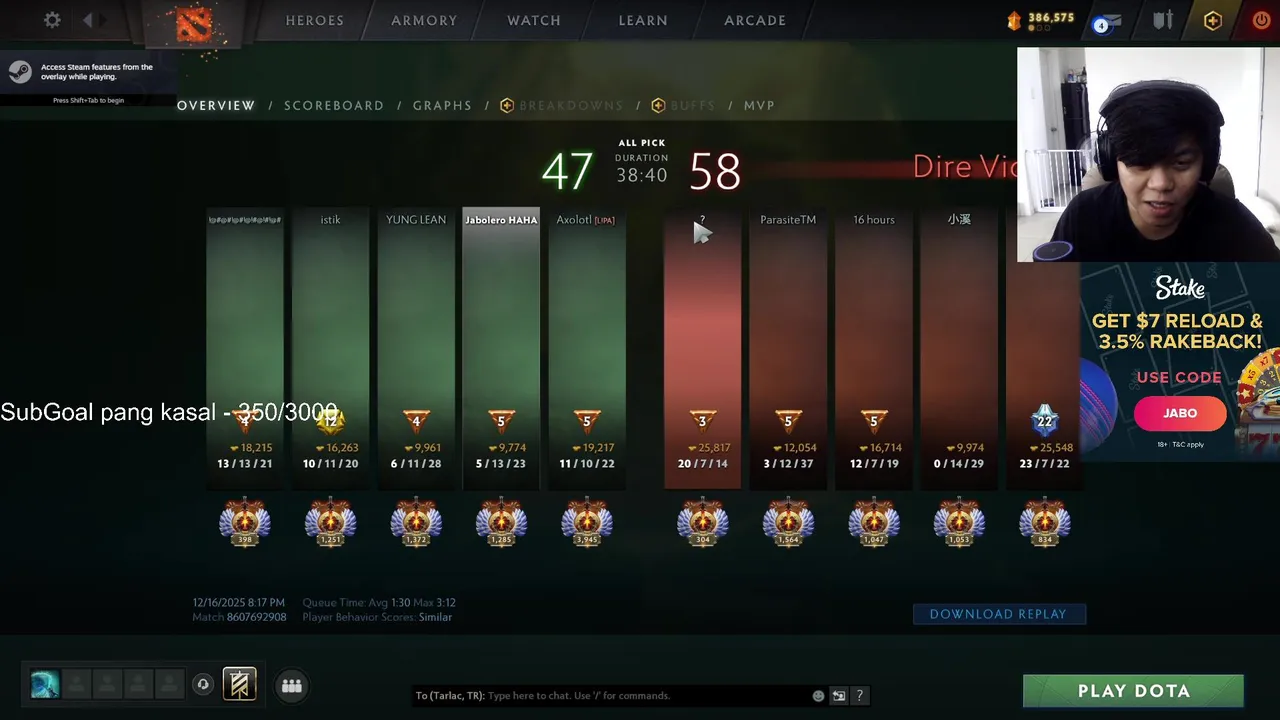Select player column Jabolero HAHA

pos(501,349)
